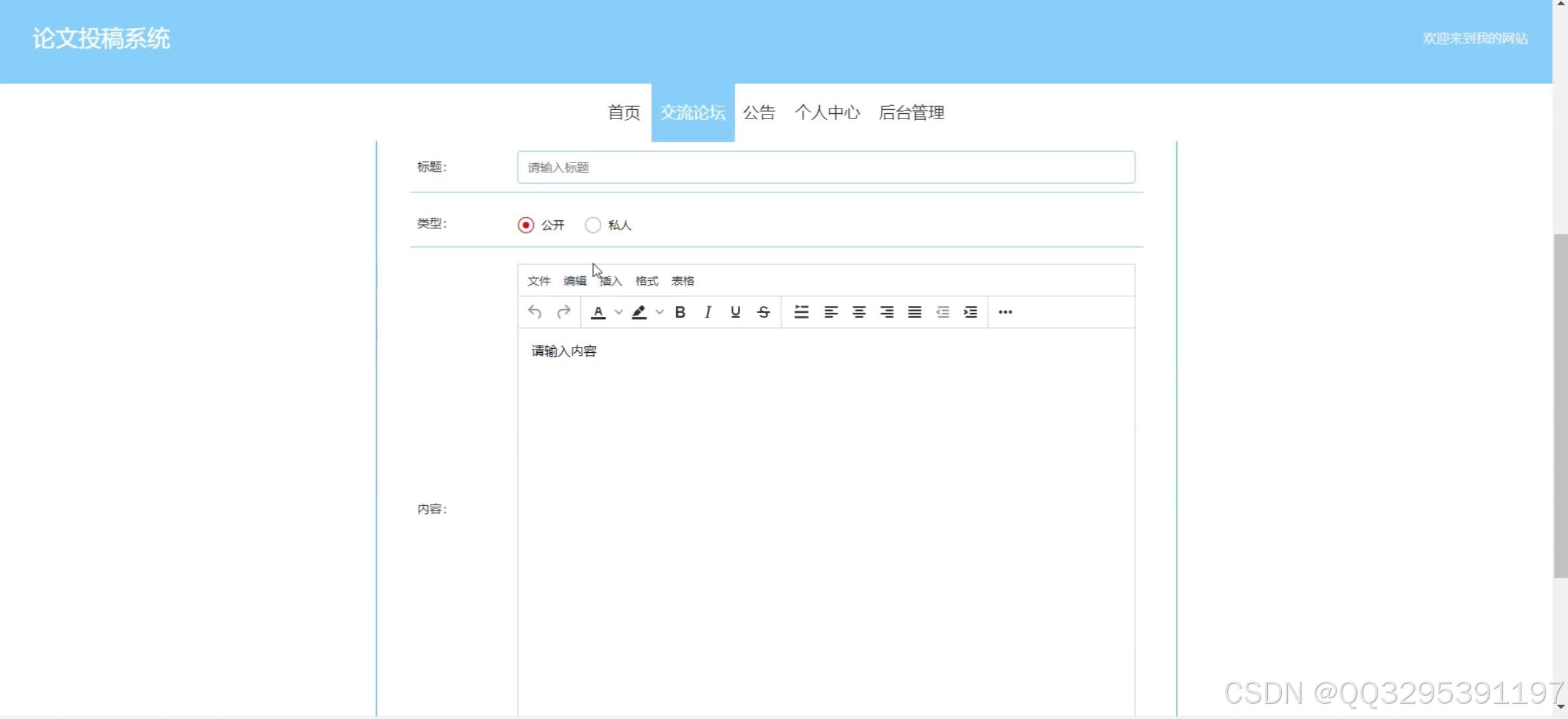
Task: Click the redo arrow in editor toolbar
Action: pos(564,312)
